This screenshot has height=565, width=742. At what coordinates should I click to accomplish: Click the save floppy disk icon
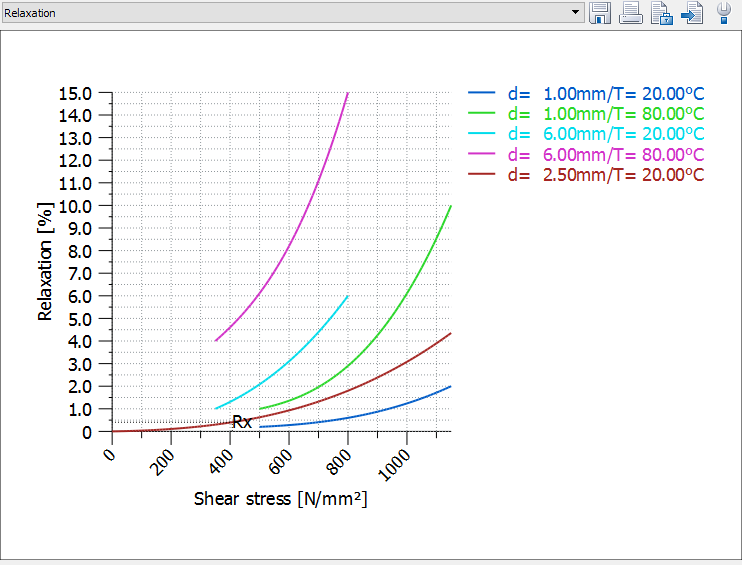coord(600,13)
